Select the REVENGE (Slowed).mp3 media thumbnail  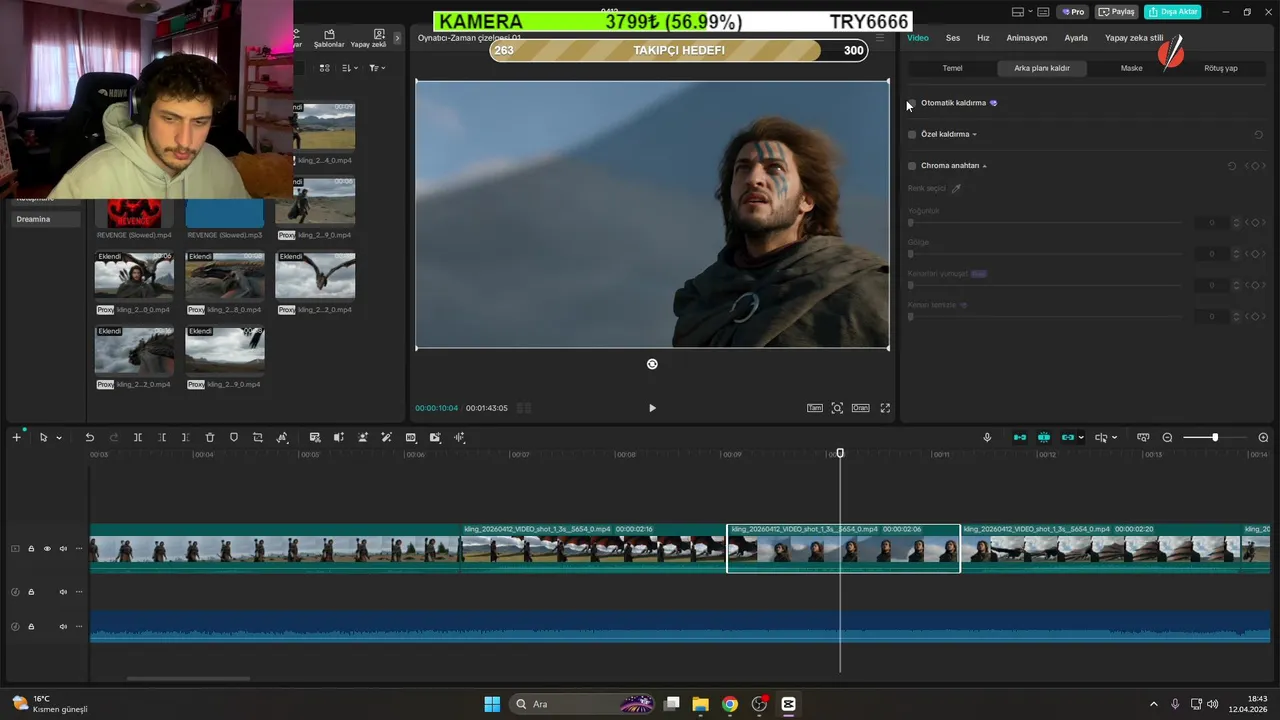(225, 212)
